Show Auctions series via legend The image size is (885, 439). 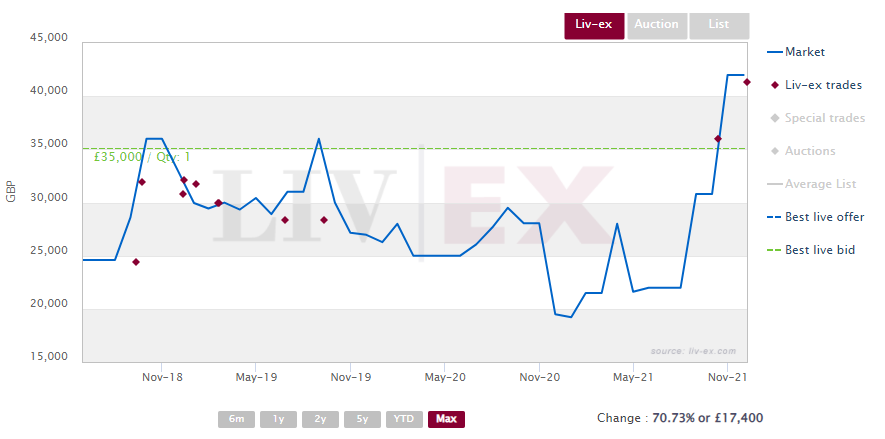tap(809, 151)
